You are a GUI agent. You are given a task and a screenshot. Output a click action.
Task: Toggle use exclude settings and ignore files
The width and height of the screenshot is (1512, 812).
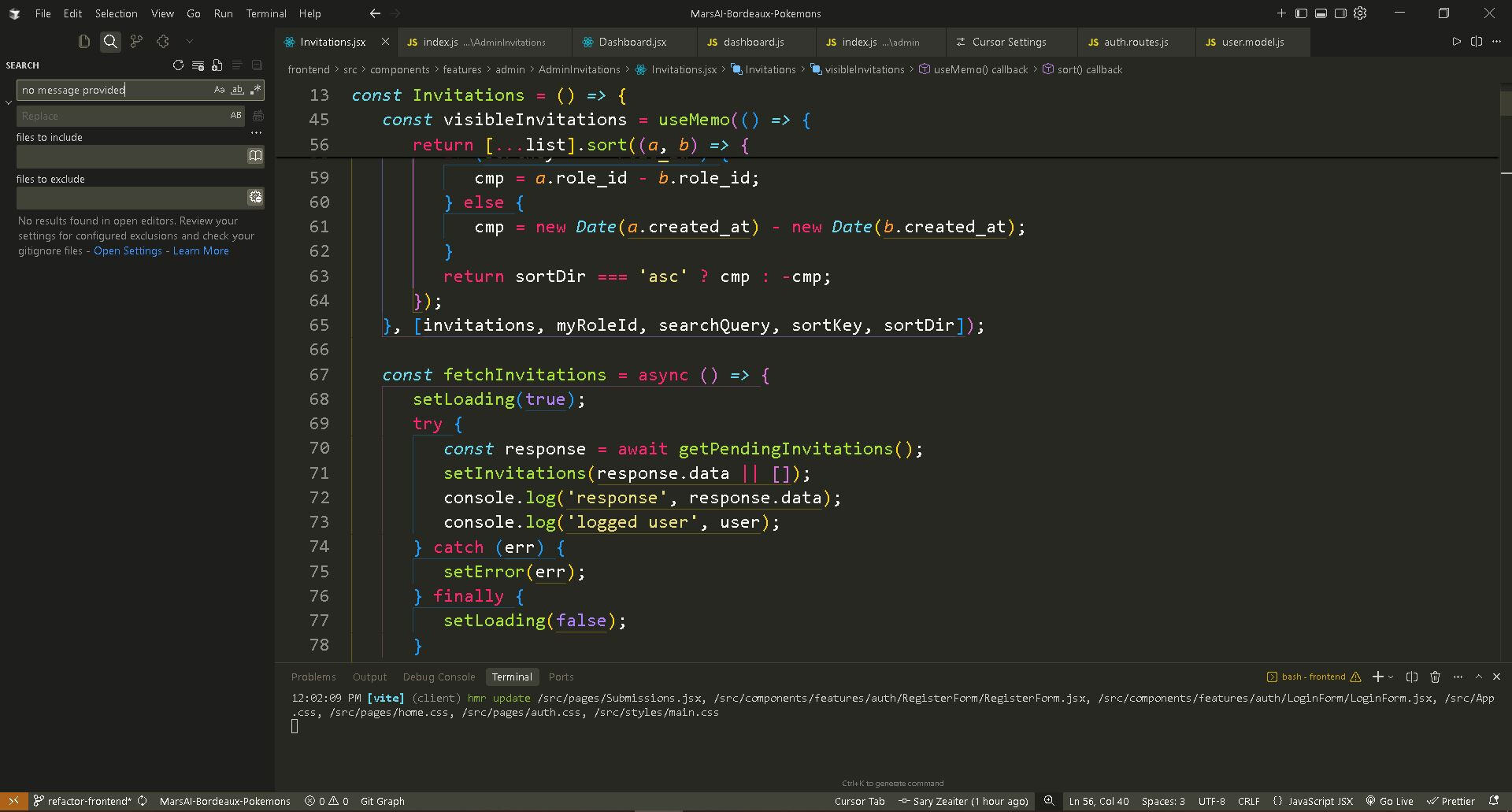[x=255, y=198]
